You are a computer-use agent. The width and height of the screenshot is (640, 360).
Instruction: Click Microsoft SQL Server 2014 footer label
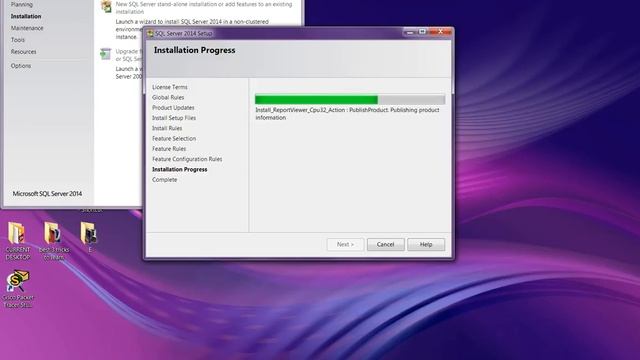click(x=47, y=193)
